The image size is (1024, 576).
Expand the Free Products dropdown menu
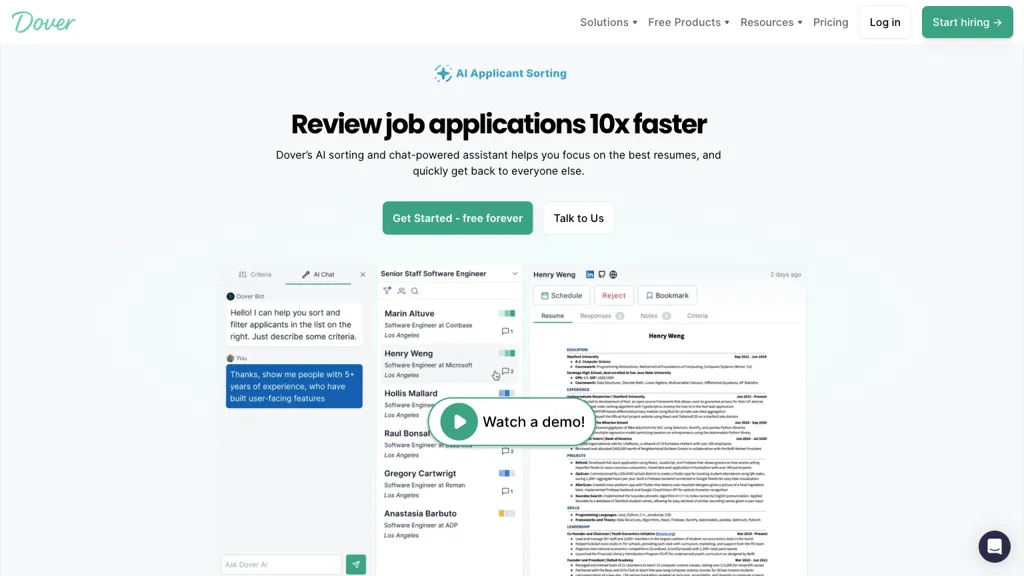click(688, 22)
